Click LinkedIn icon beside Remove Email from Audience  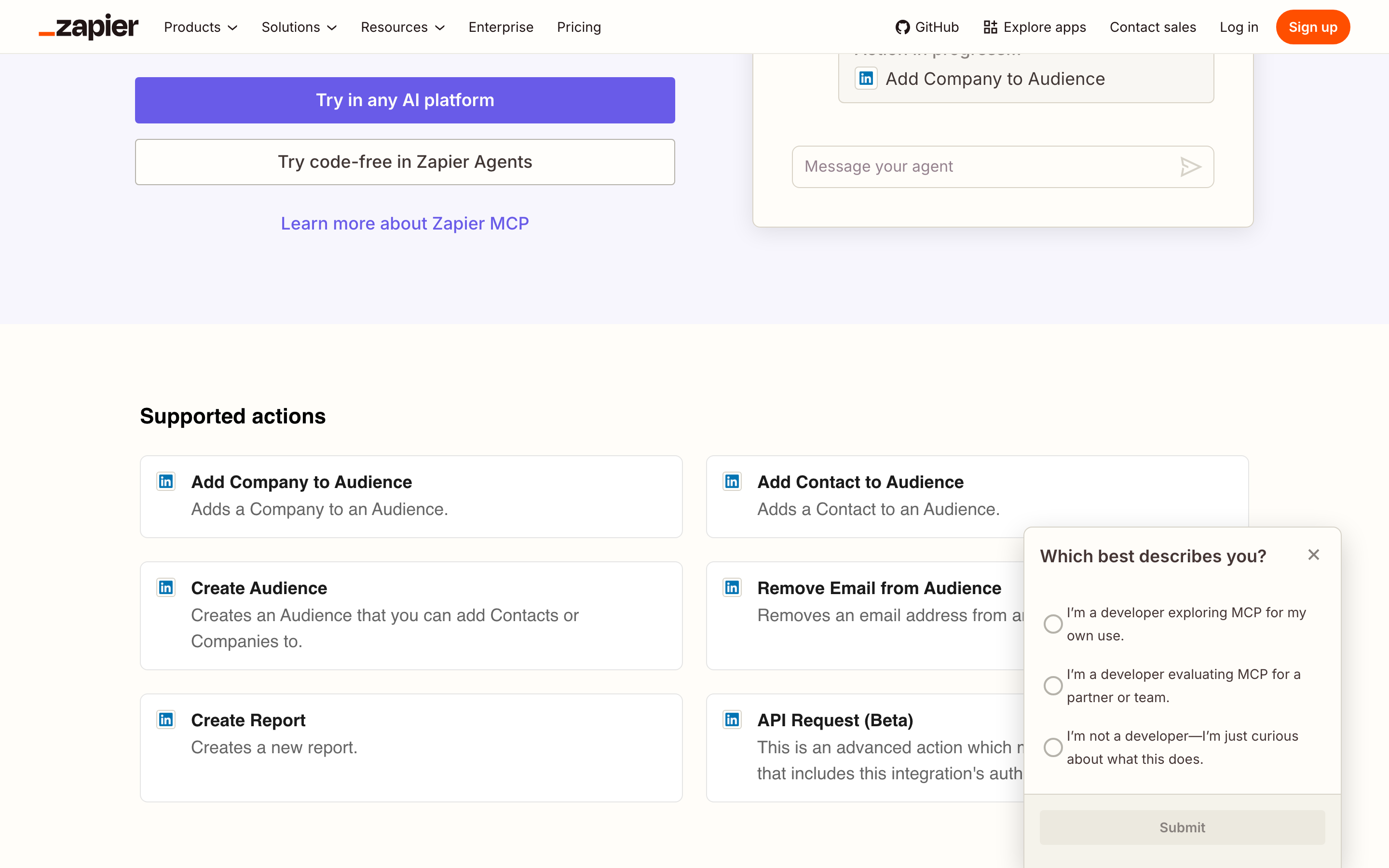[732, 587]
